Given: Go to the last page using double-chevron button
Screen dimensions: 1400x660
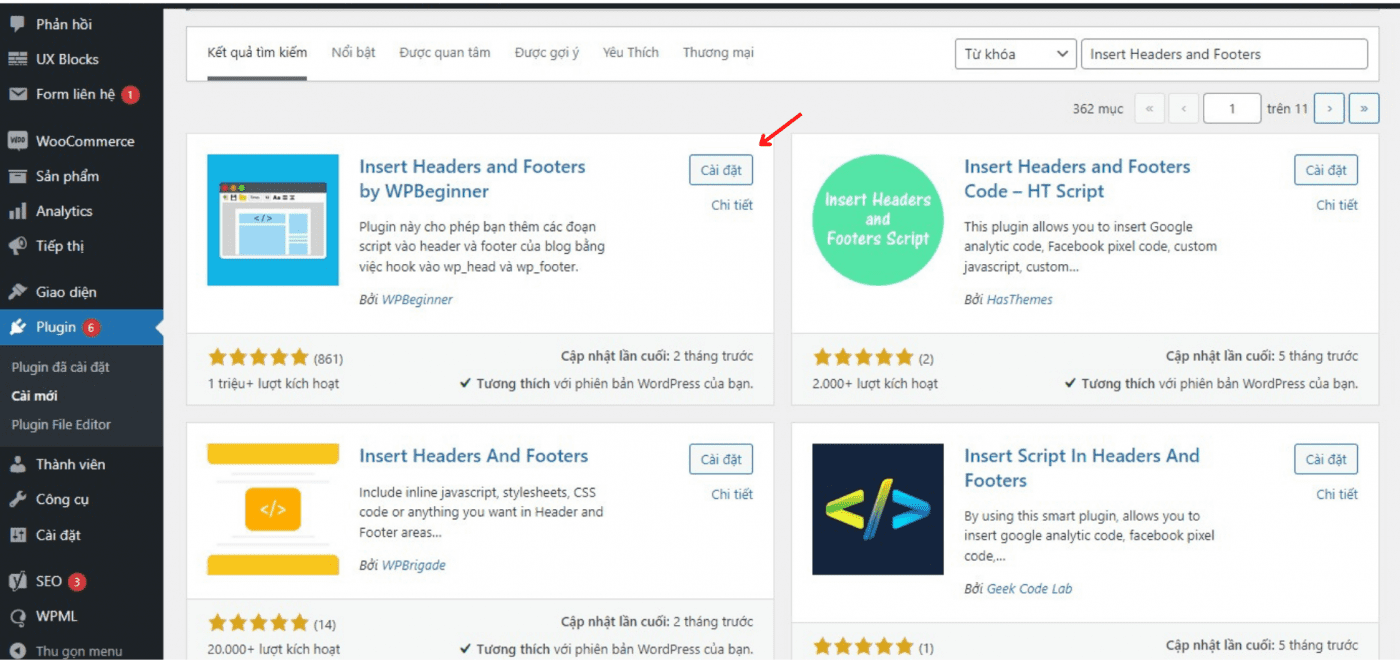Looking at the screenshot, I should (x=1365, y=108).
